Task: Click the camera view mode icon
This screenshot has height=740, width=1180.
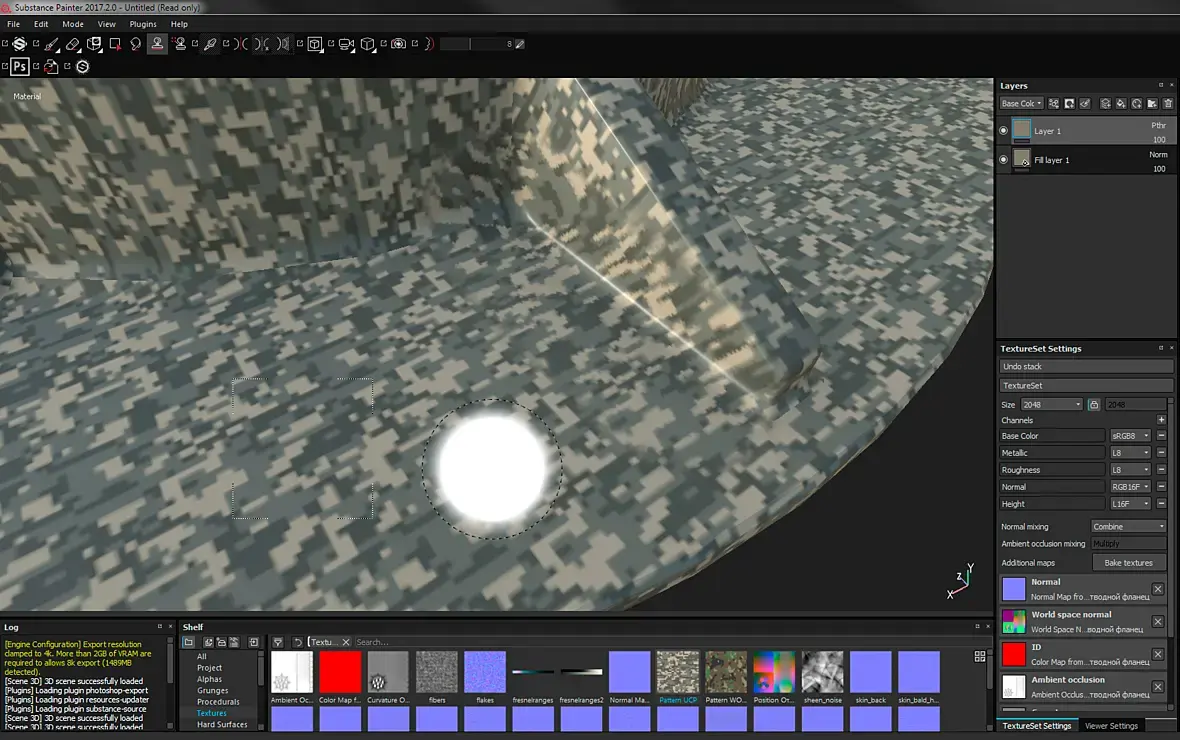Action: click(x=346, y=44)
